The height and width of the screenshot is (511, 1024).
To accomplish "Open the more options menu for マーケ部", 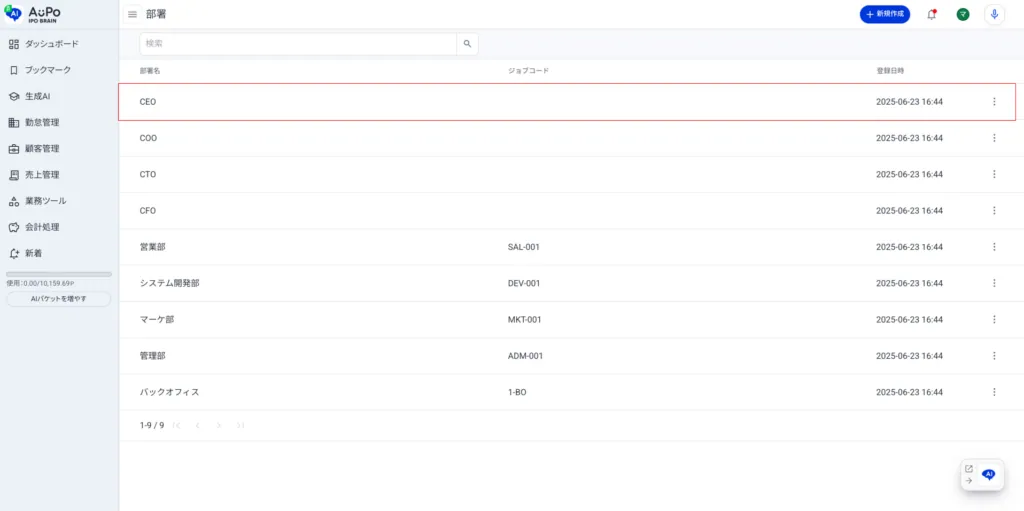I will (994, 320).
